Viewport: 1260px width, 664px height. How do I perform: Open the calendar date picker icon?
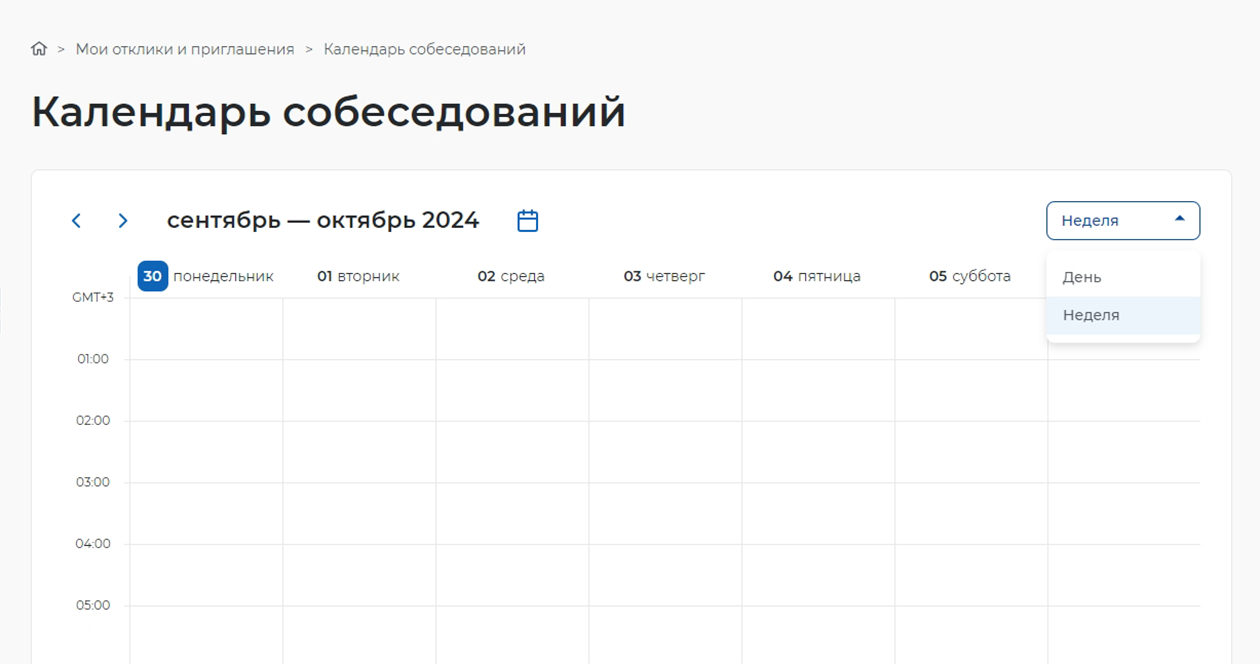[528, 220]
